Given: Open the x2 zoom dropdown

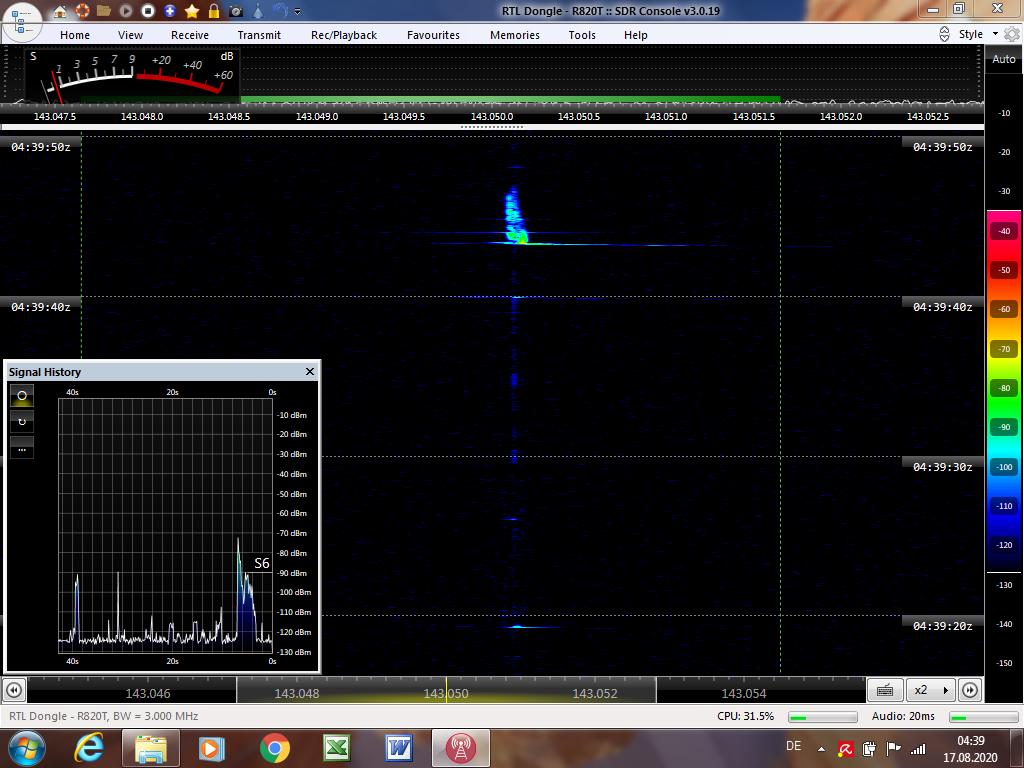Looking at the screenshot, I should tap(931, 690).
